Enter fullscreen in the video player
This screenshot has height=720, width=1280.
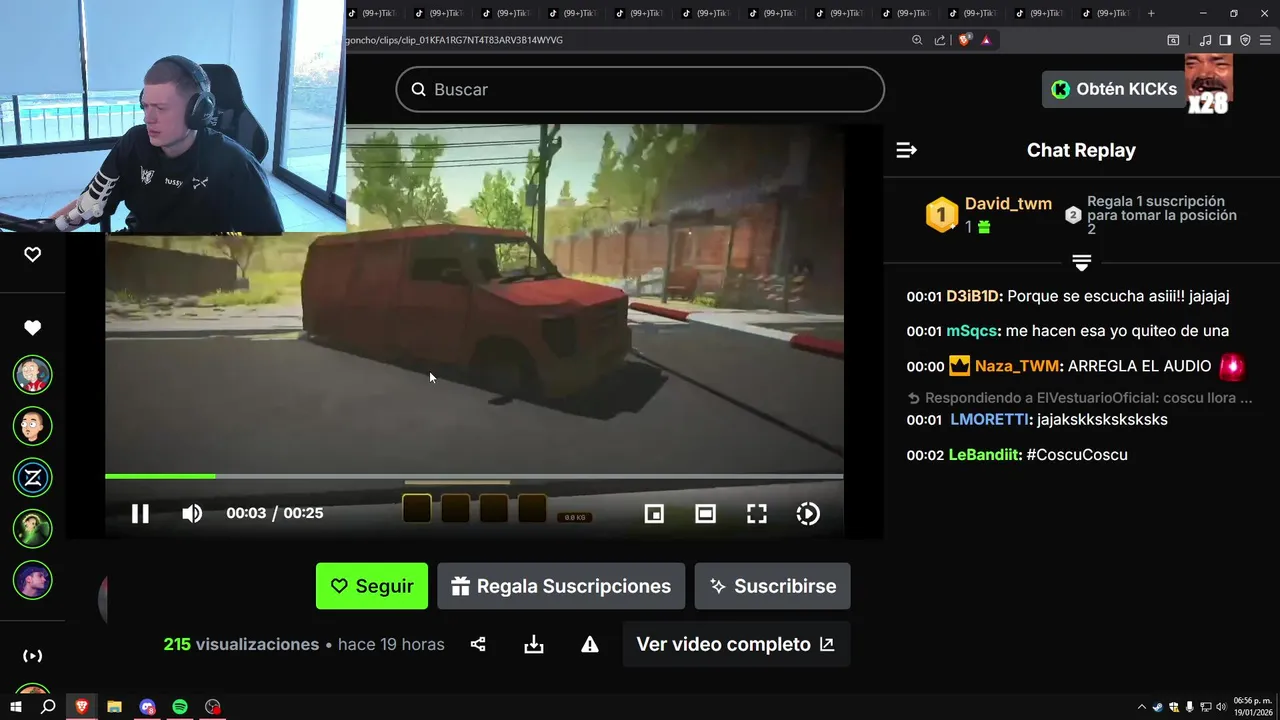(757, 513)
